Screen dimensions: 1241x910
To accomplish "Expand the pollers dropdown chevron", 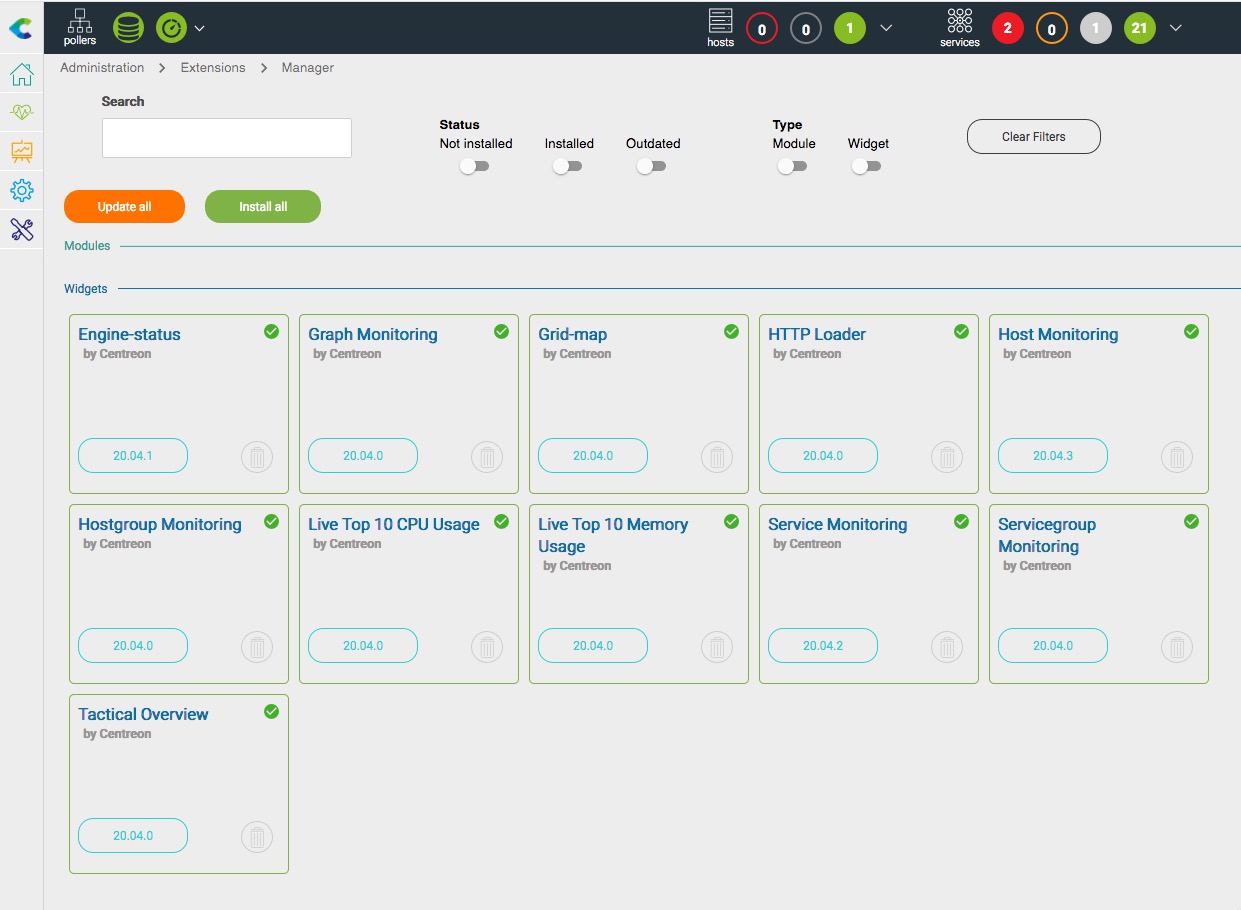I will [200, 29].
